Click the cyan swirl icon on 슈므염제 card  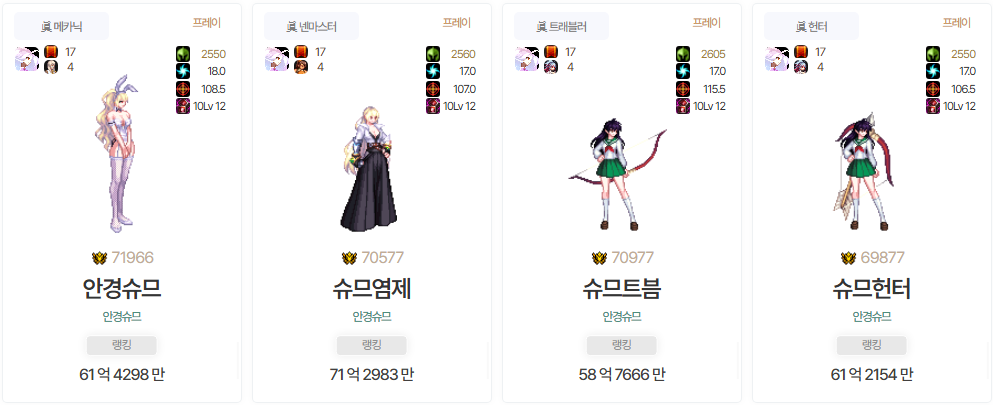point(432,71)
